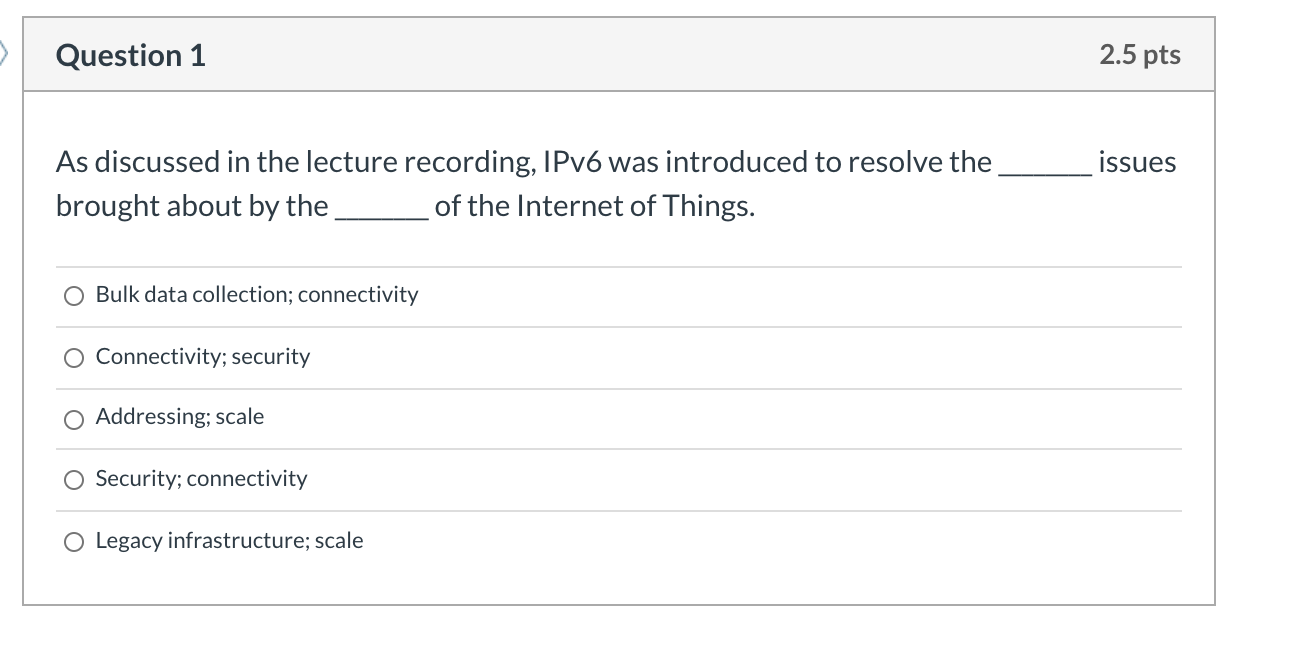This screenshot has height=654, width=1290.
Task: Click the '2.5 pts' point value label
Action: (1139, 55)
